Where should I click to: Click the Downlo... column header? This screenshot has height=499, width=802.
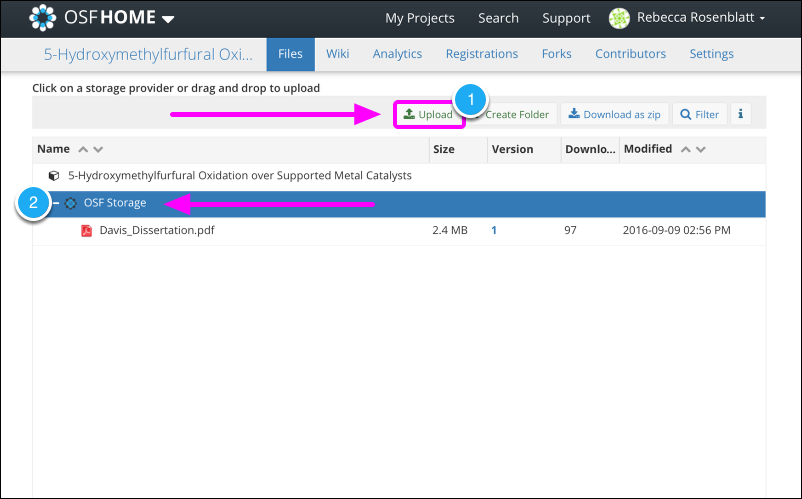tap(590, 149)
